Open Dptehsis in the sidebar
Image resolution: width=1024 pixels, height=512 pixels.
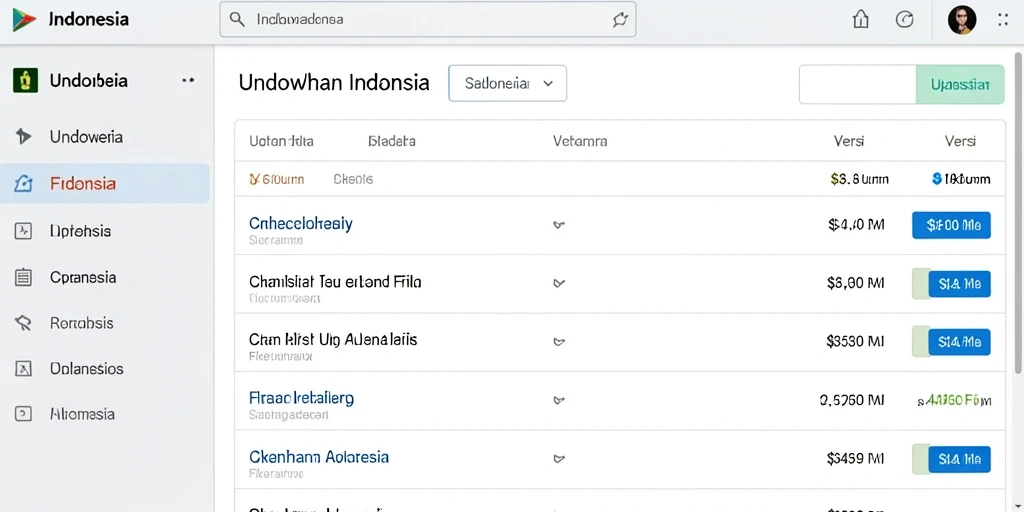(x=104, y=231)
